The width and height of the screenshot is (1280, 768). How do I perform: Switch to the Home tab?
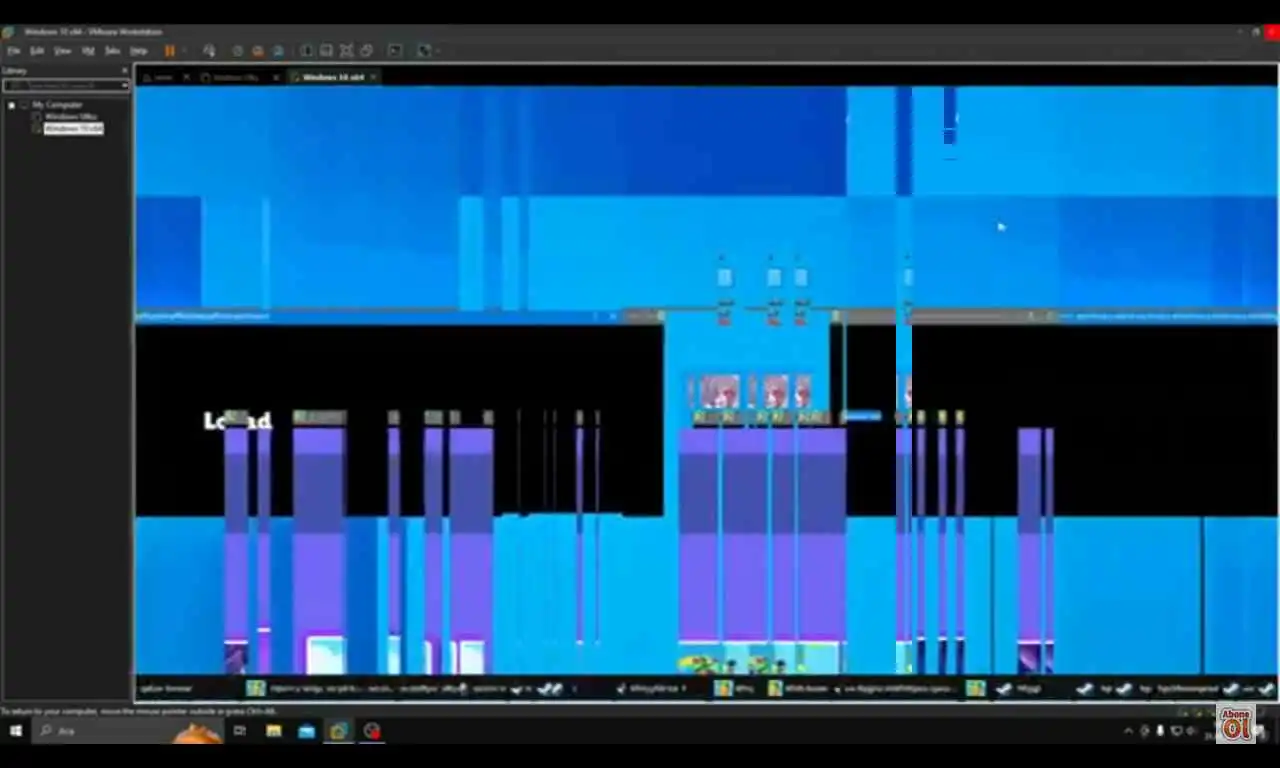(162, 77)
